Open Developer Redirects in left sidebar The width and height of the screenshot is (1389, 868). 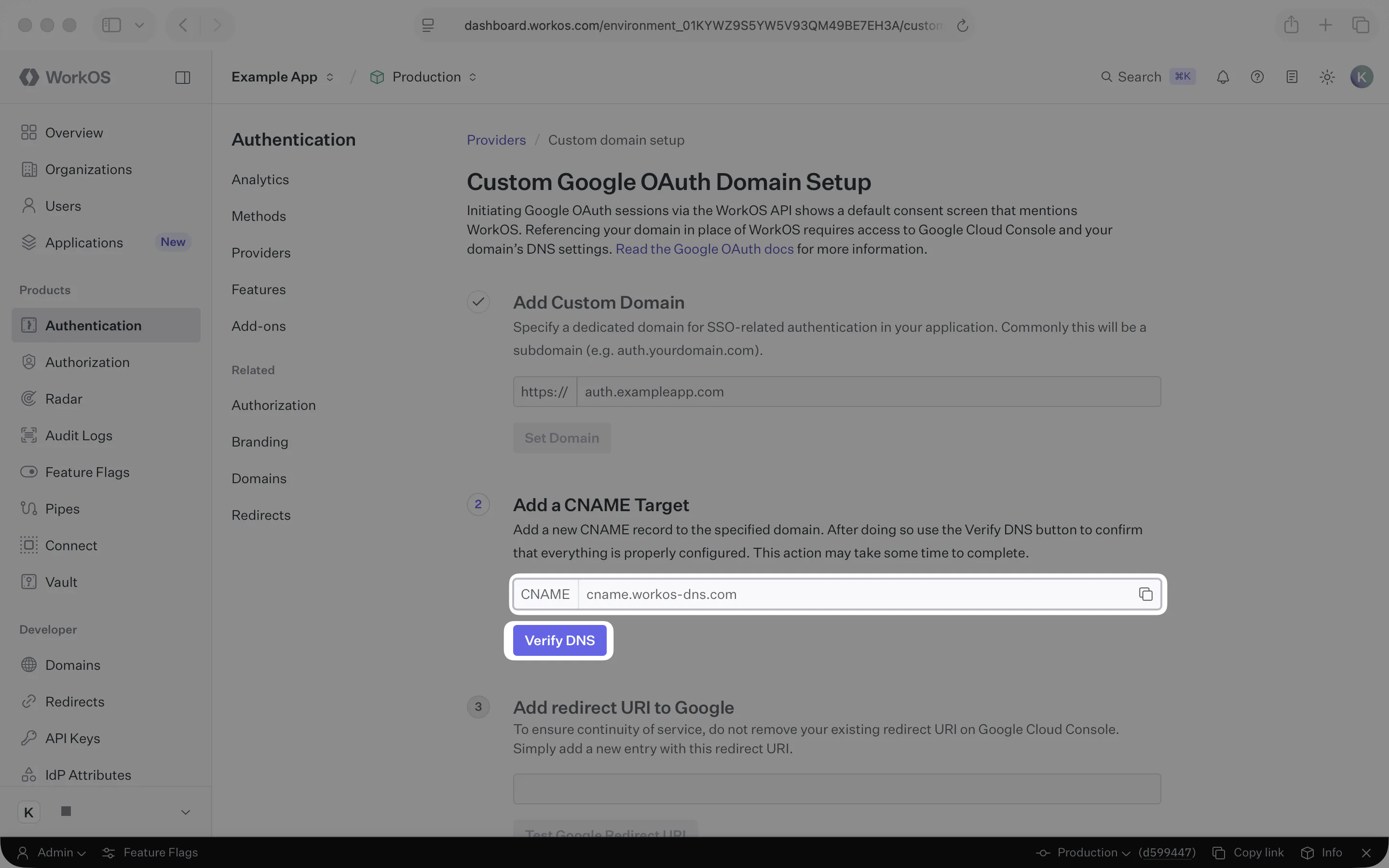[x=106, y=702]
